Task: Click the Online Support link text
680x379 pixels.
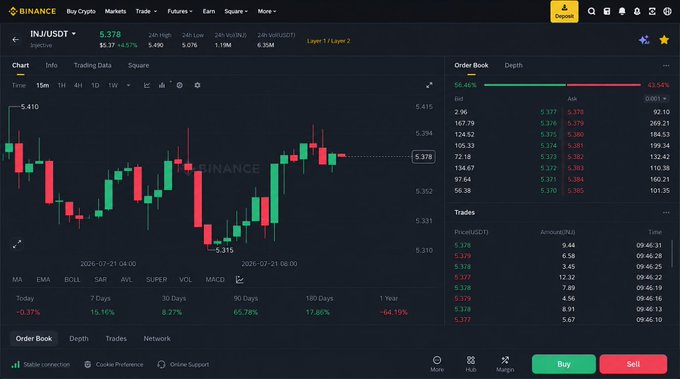Action: [190, 365]
